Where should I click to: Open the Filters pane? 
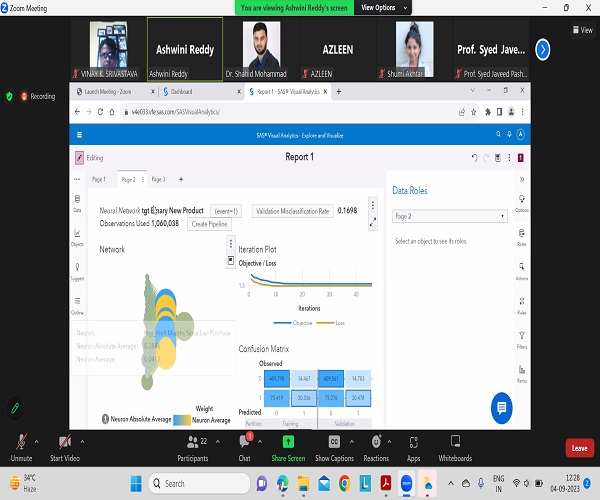click(x=522, y=340)
